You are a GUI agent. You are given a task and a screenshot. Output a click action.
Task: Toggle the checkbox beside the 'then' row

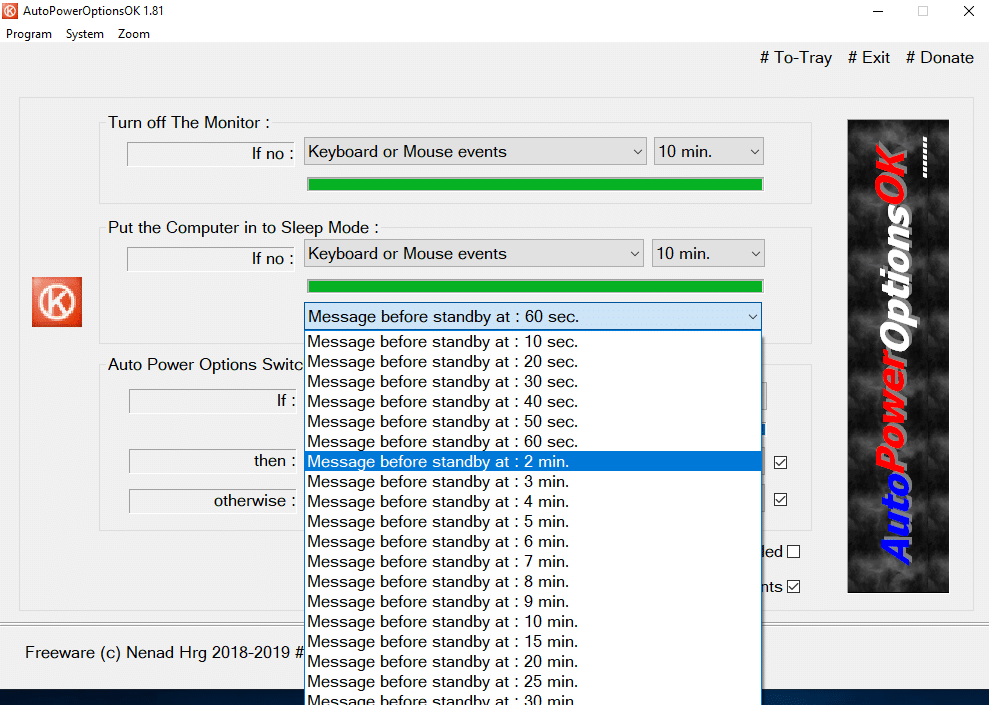(781, 462)
